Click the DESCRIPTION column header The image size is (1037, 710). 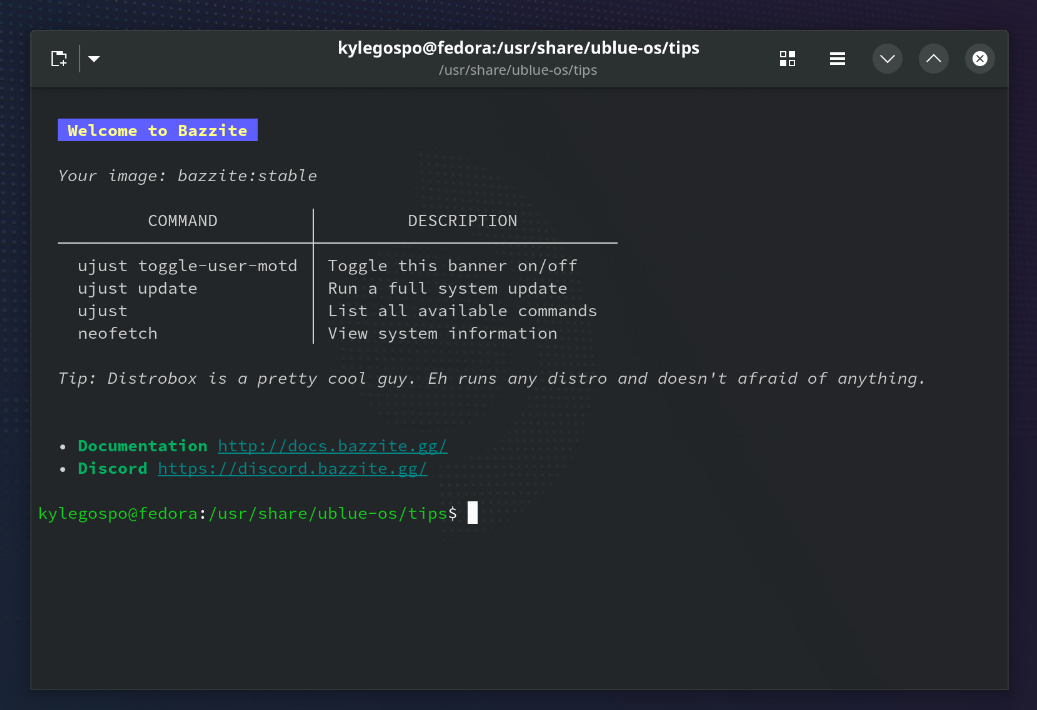tap(462, 221)
